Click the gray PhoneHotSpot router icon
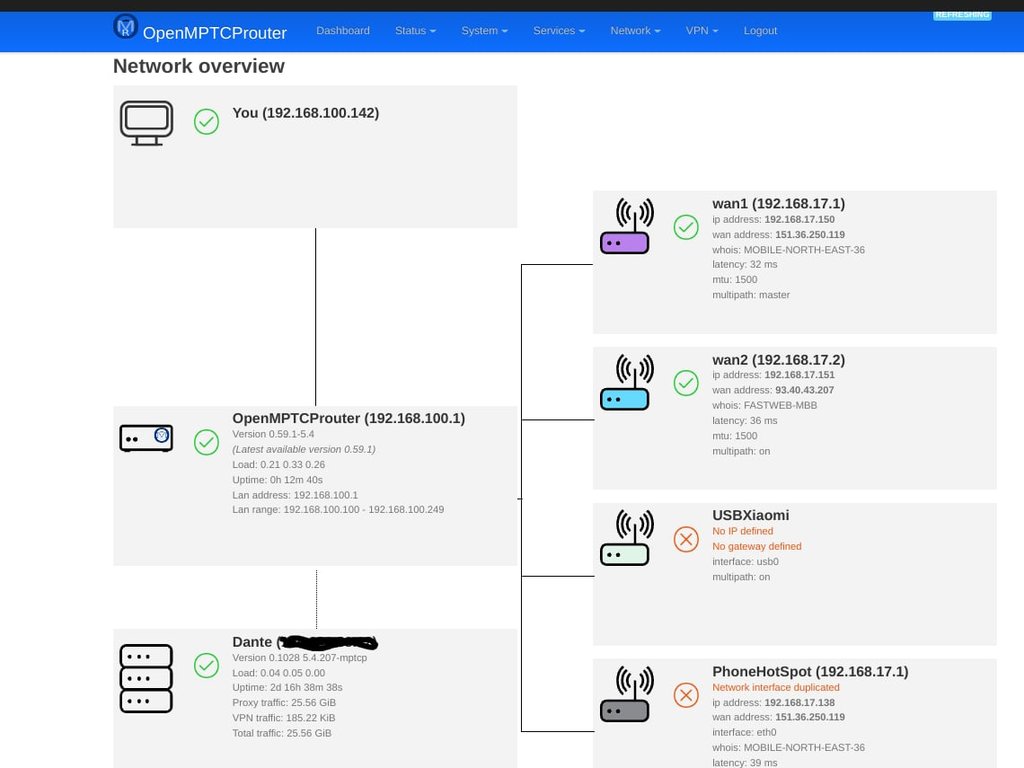Image resolution: width=1024 pixels, height=768 pixels. pos(625,694)
